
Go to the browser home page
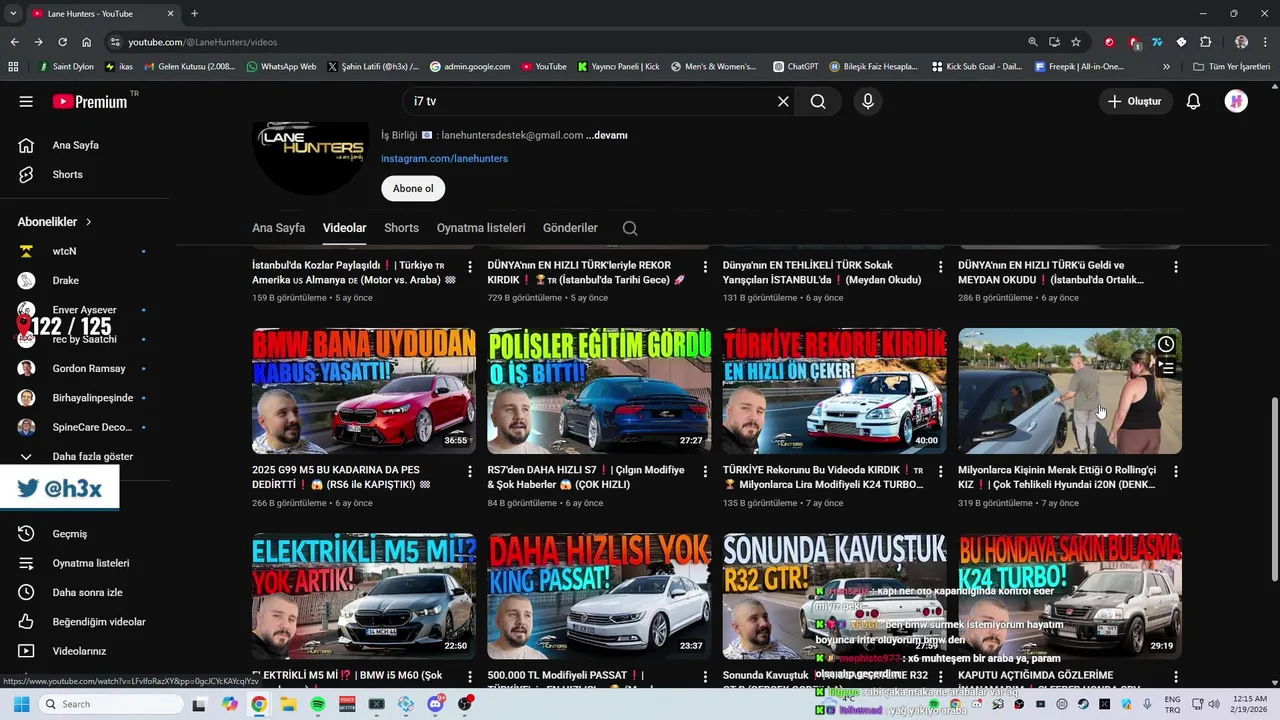pyautogui.click(x=87, y=42)
